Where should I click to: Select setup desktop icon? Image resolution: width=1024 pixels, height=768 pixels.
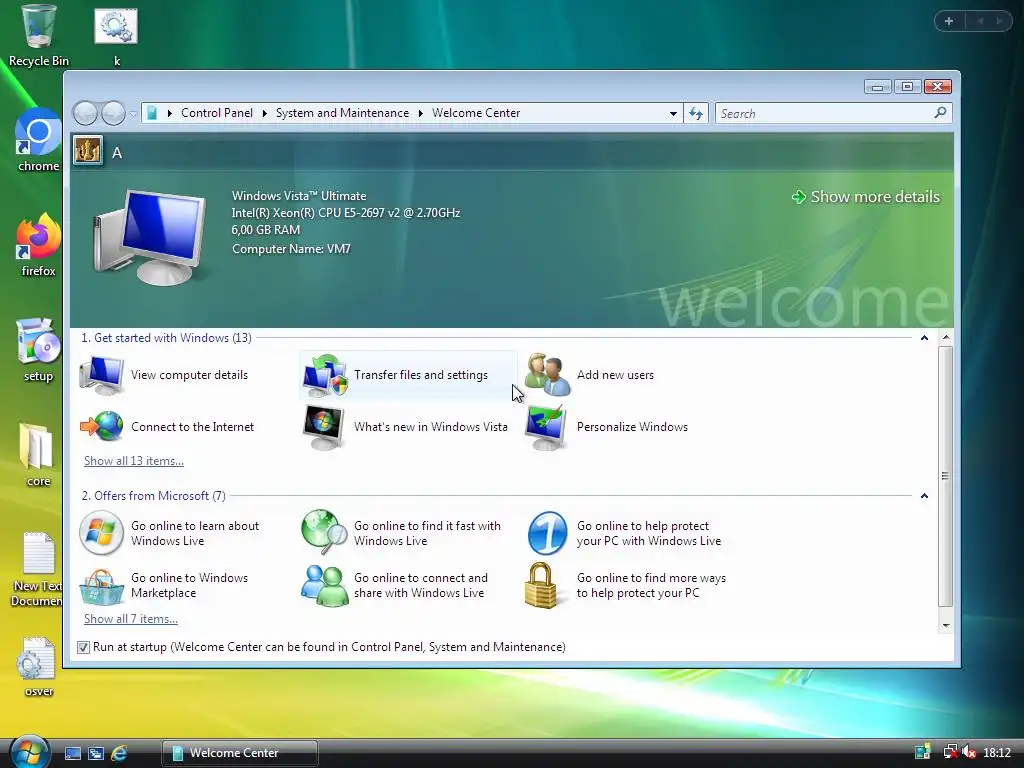[39, 350]
